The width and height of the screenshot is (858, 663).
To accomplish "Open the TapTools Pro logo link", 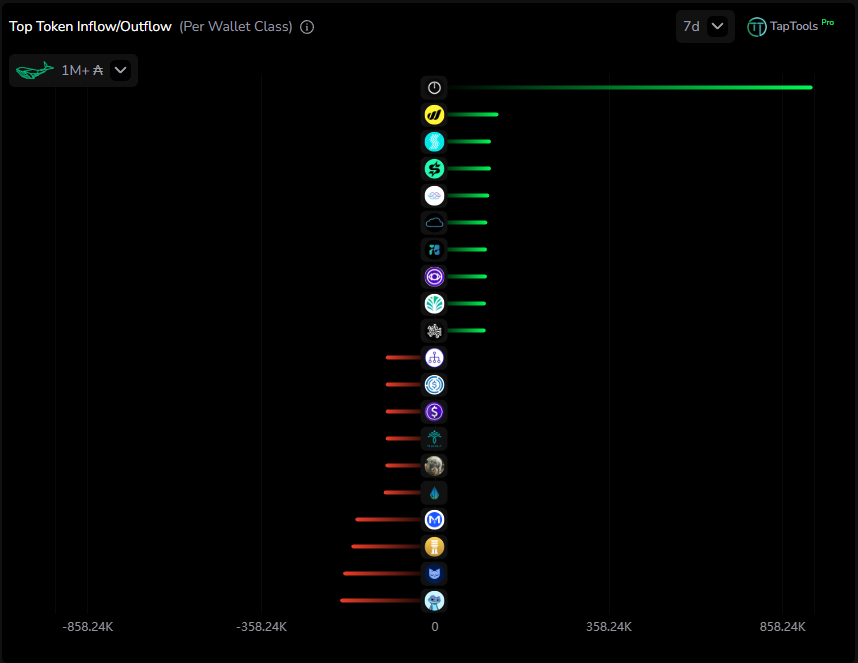I will pos(790,26).
